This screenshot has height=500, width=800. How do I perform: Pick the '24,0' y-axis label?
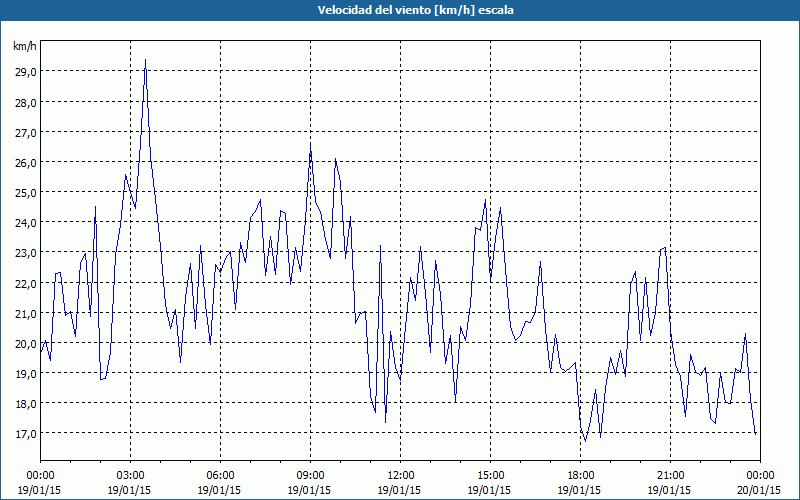click(26, 222)
